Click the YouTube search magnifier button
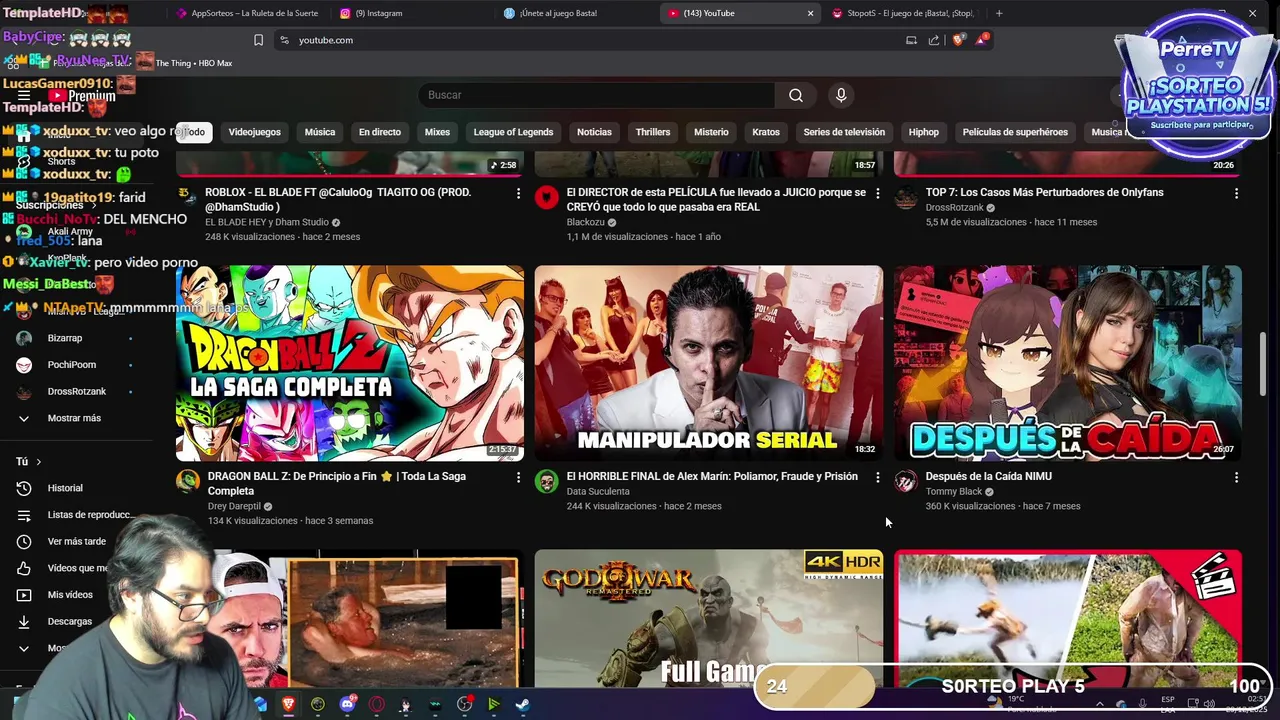 [796, 95]
